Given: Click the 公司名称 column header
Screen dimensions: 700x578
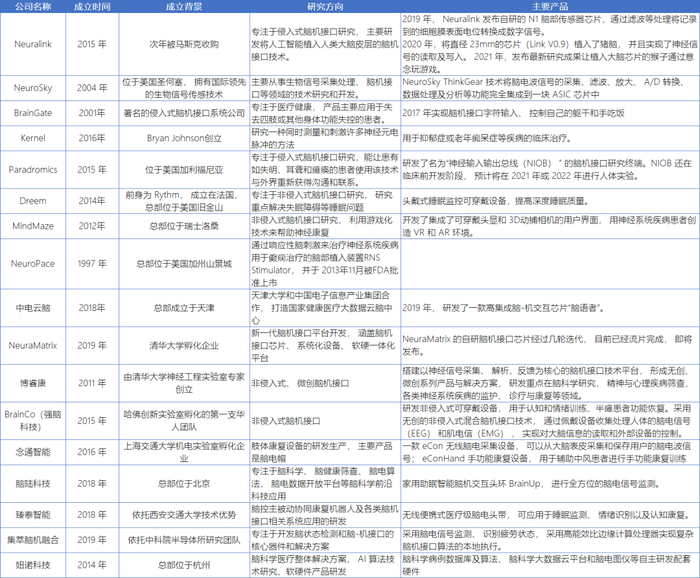Looking at the screenshot, I should tap(33, 6).
